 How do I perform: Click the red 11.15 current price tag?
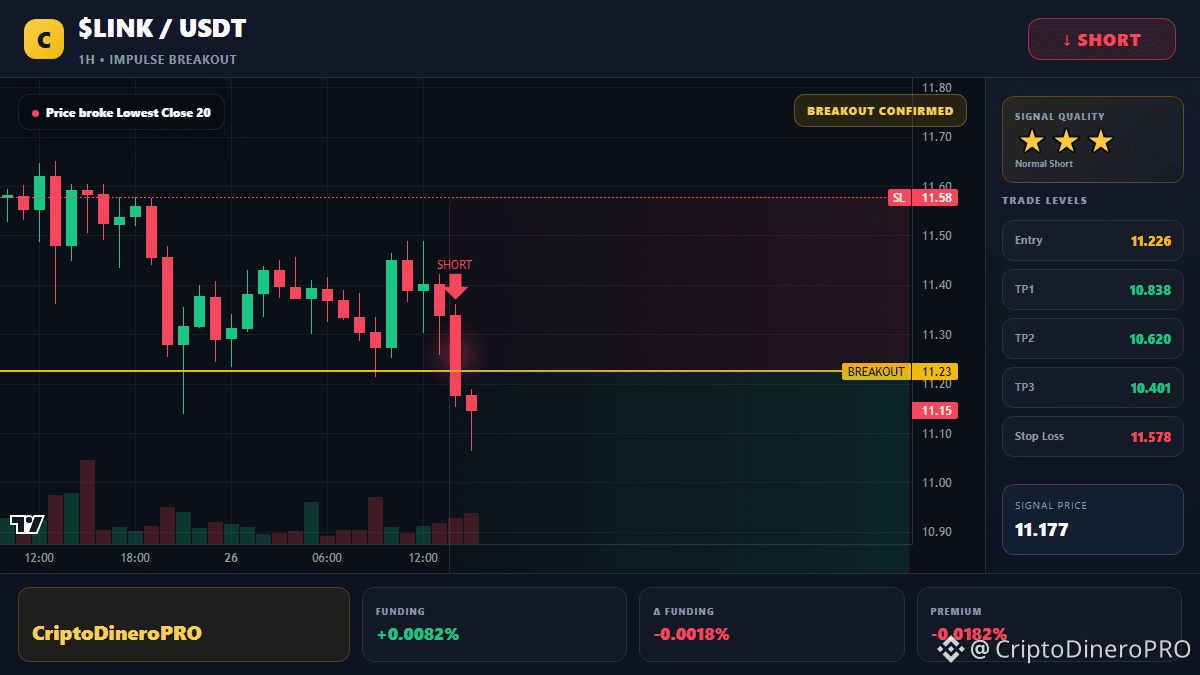click(935, 410)
